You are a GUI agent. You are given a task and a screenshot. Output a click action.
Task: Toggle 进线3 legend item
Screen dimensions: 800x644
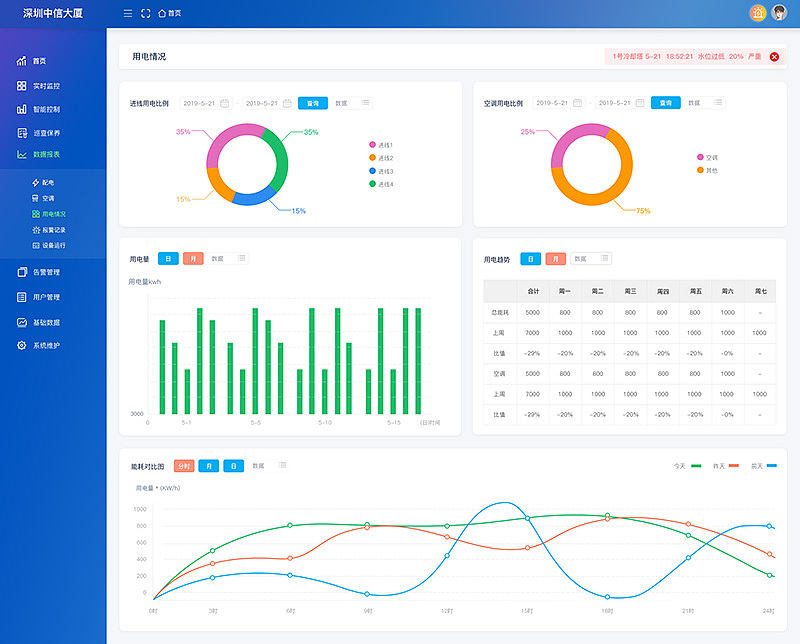tap(381, 171)
